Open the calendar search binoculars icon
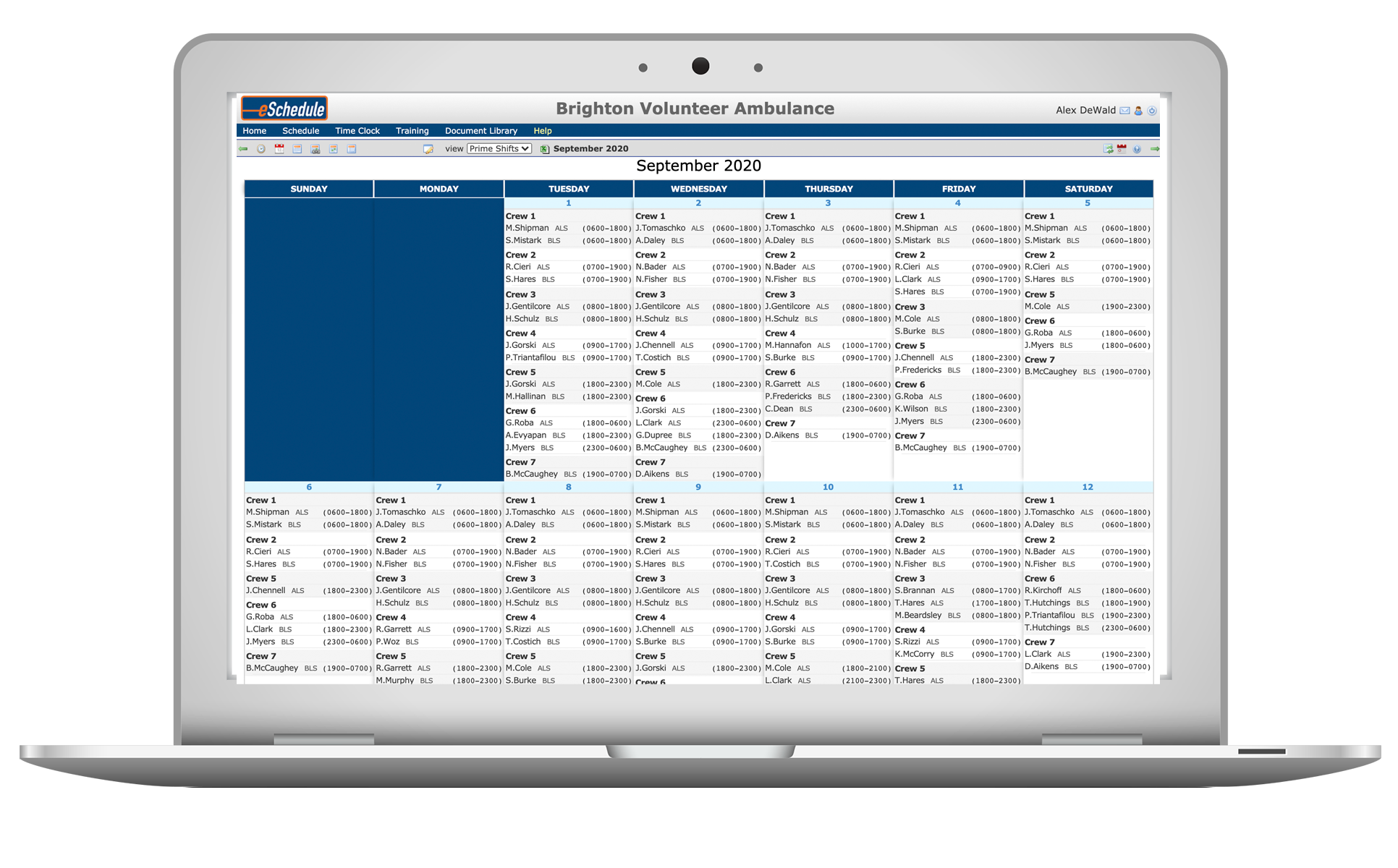Screen dimensions: 1398x868 click(315, 149)
